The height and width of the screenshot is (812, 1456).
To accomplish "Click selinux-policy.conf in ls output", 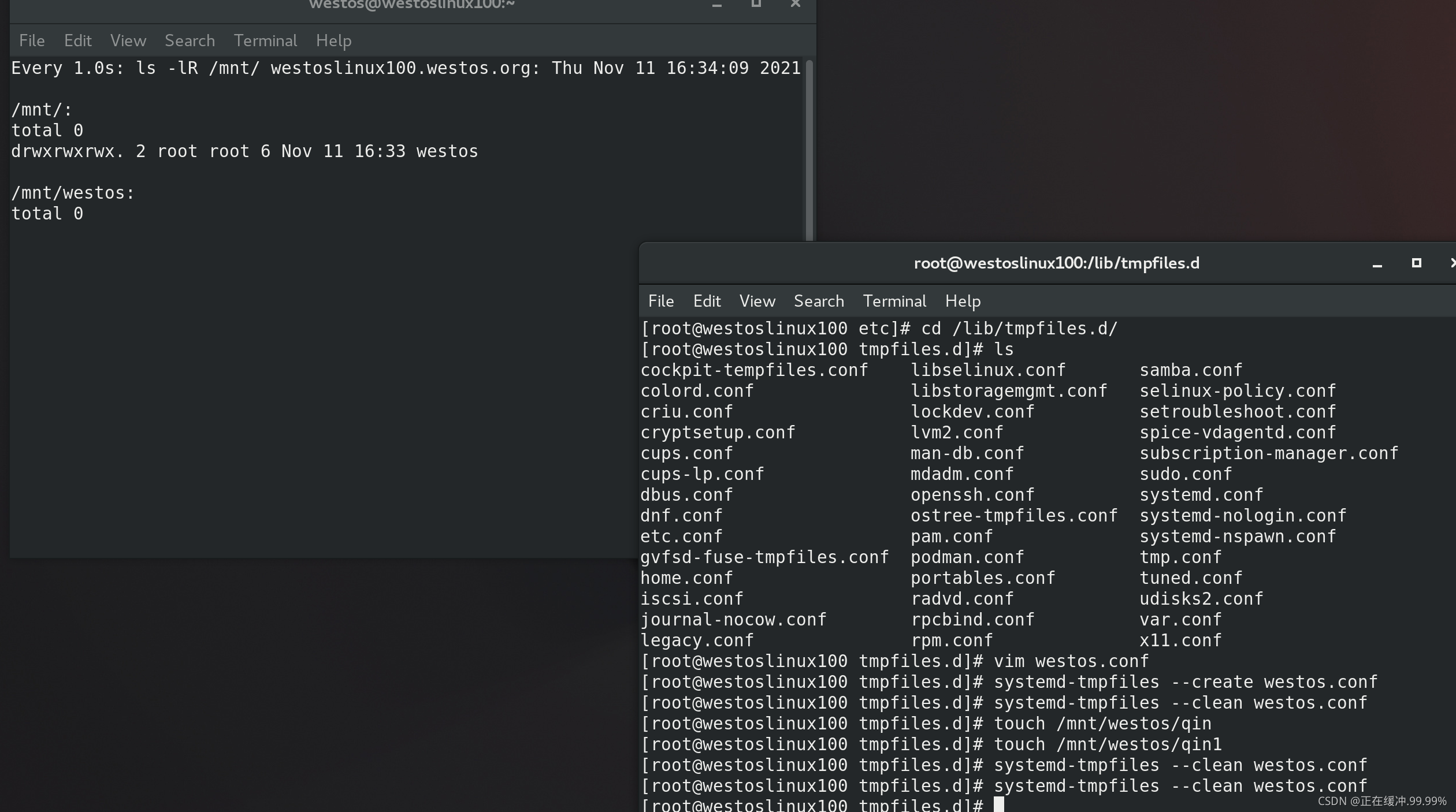I will coord(1238,391).
